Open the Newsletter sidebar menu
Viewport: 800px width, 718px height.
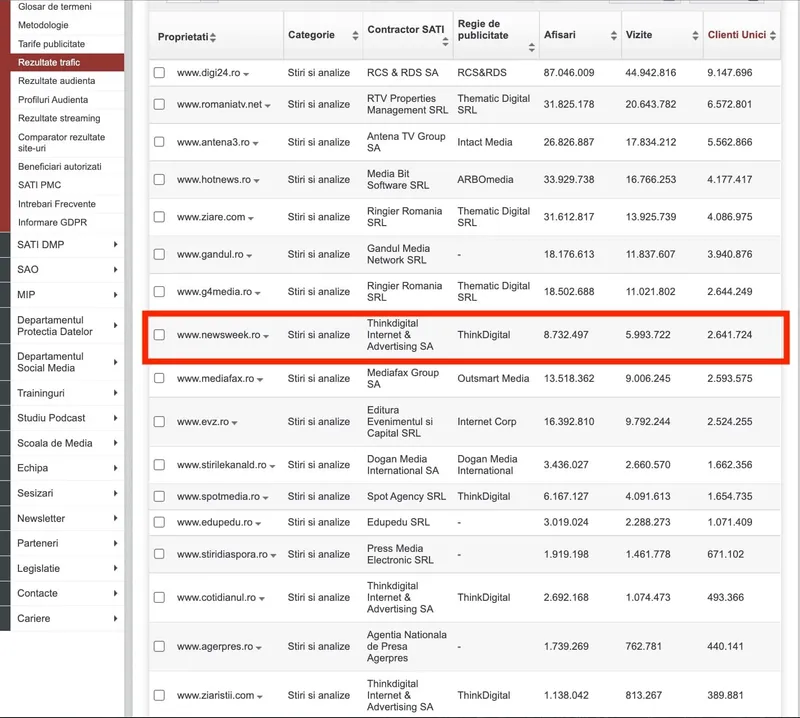click(x=67, y=518)
